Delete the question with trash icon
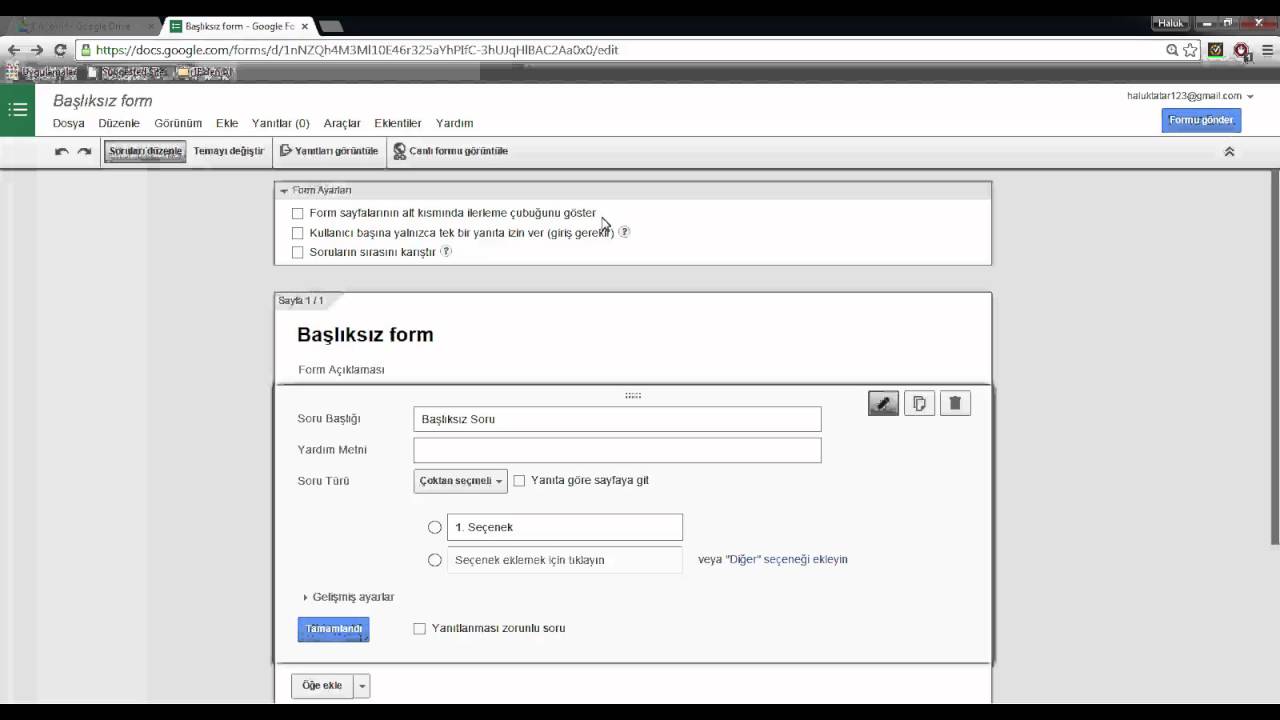1280x720 pixels. tap(955, 403)
